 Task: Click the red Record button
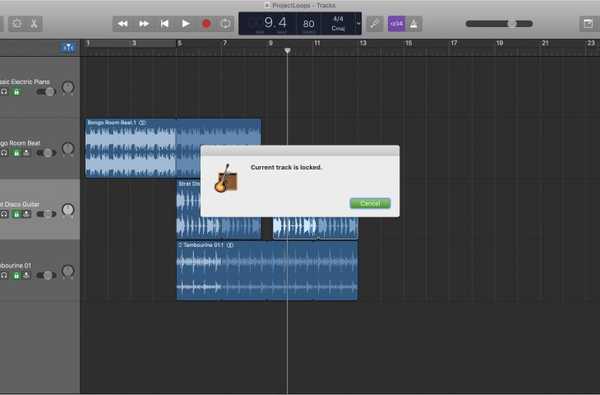[x=206, y=24]
